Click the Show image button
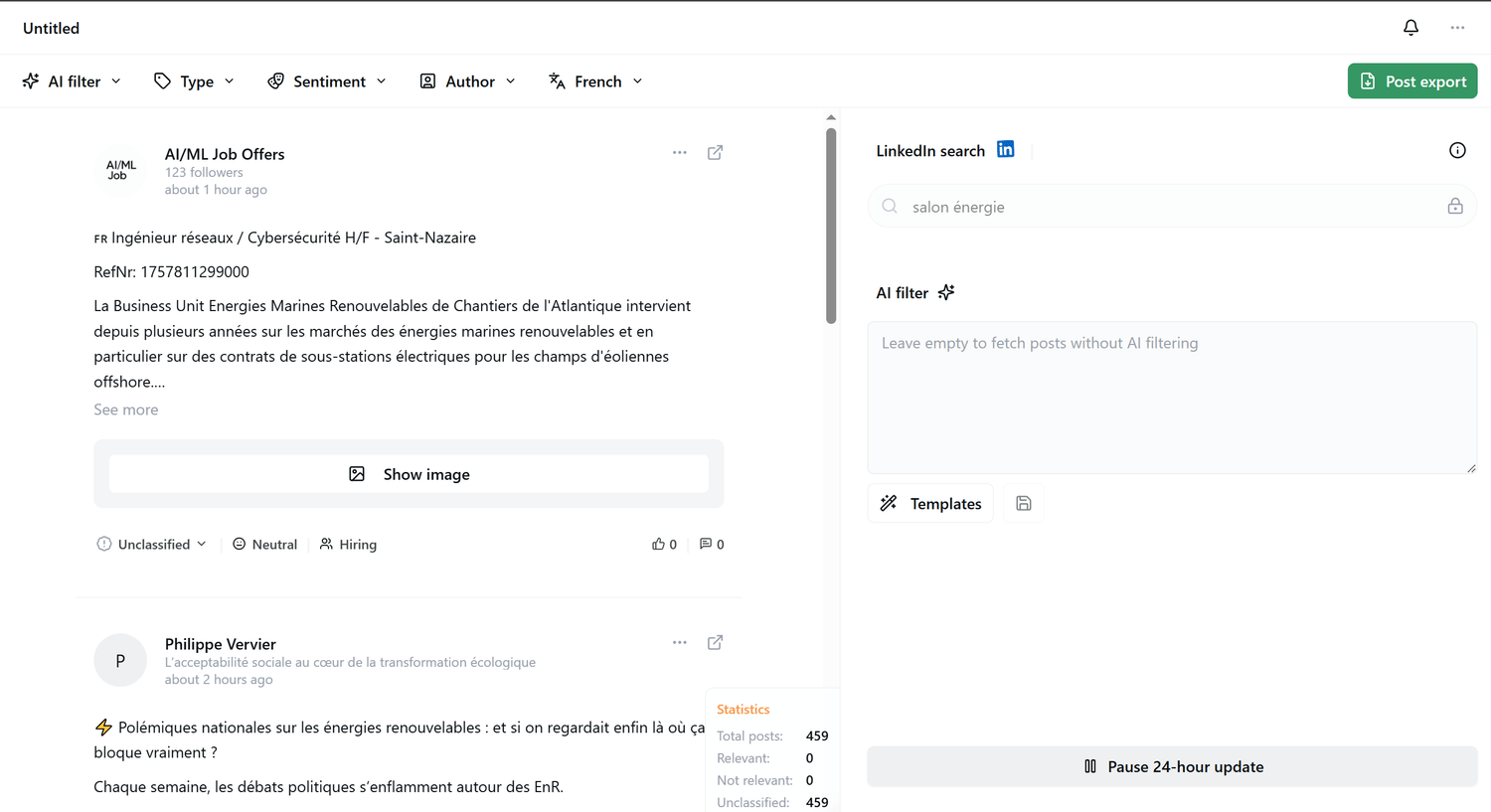The width and height of the screenshot is (1491, 812). pos(409,474)
